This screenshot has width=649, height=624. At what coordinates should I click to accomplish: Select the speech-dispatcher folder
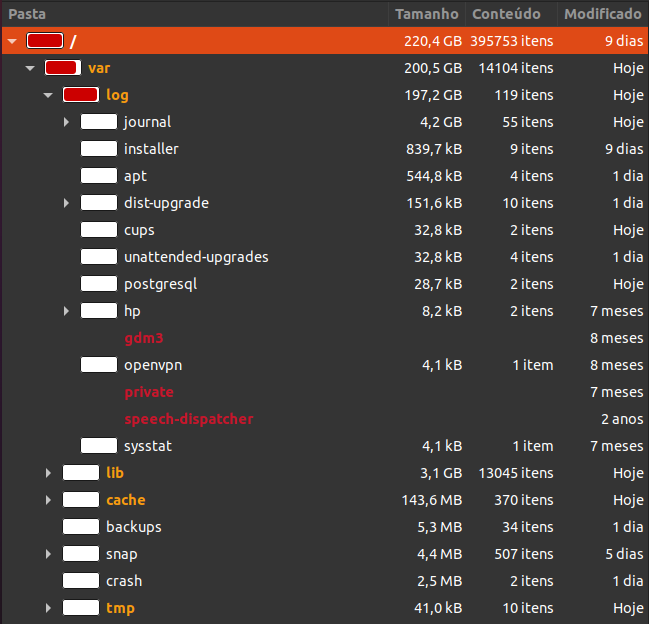(x=189, y=419)
